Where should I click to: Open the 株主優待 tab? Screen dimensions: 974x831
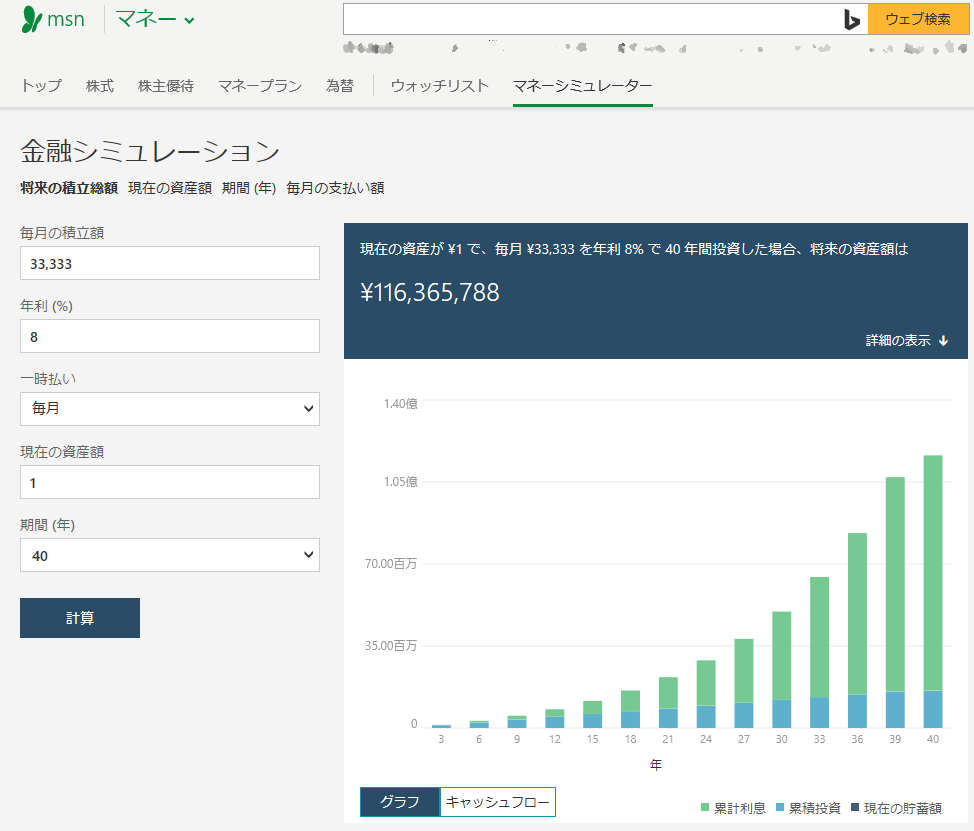(166, 86)
